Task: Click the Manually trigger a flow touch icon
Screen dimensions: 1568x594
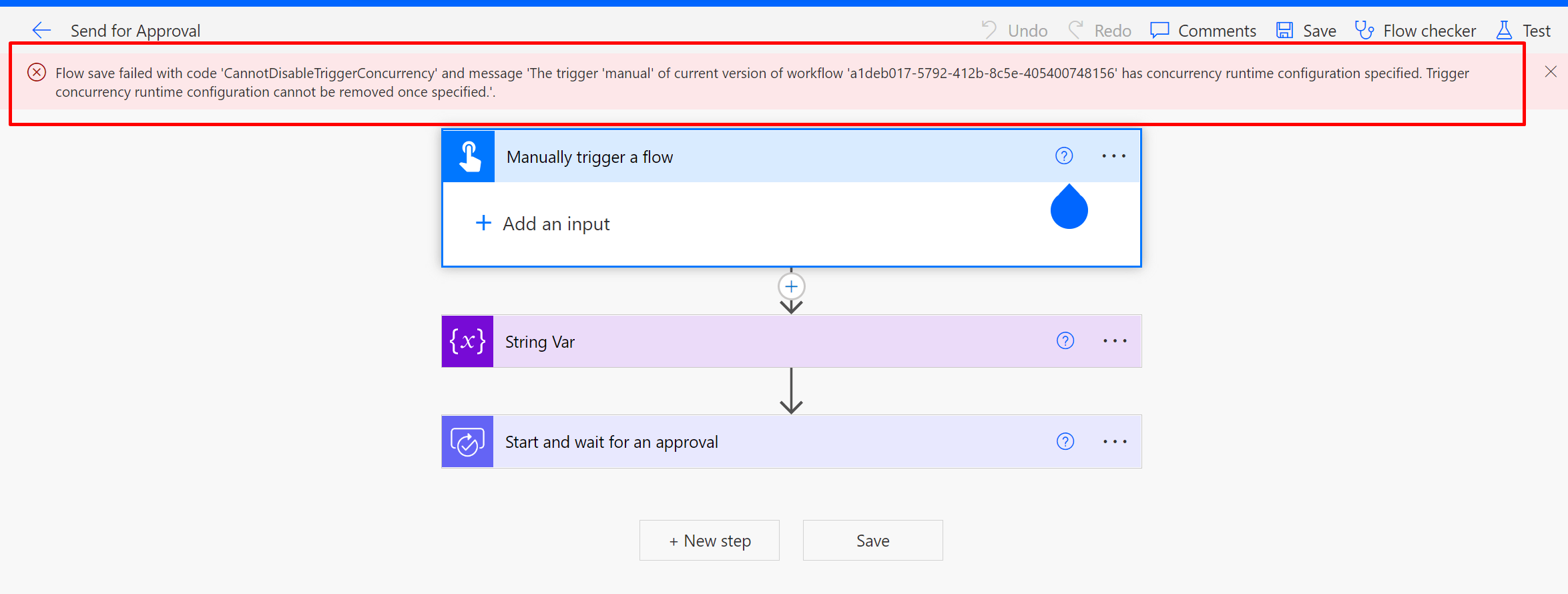Action: coord(467,156)
